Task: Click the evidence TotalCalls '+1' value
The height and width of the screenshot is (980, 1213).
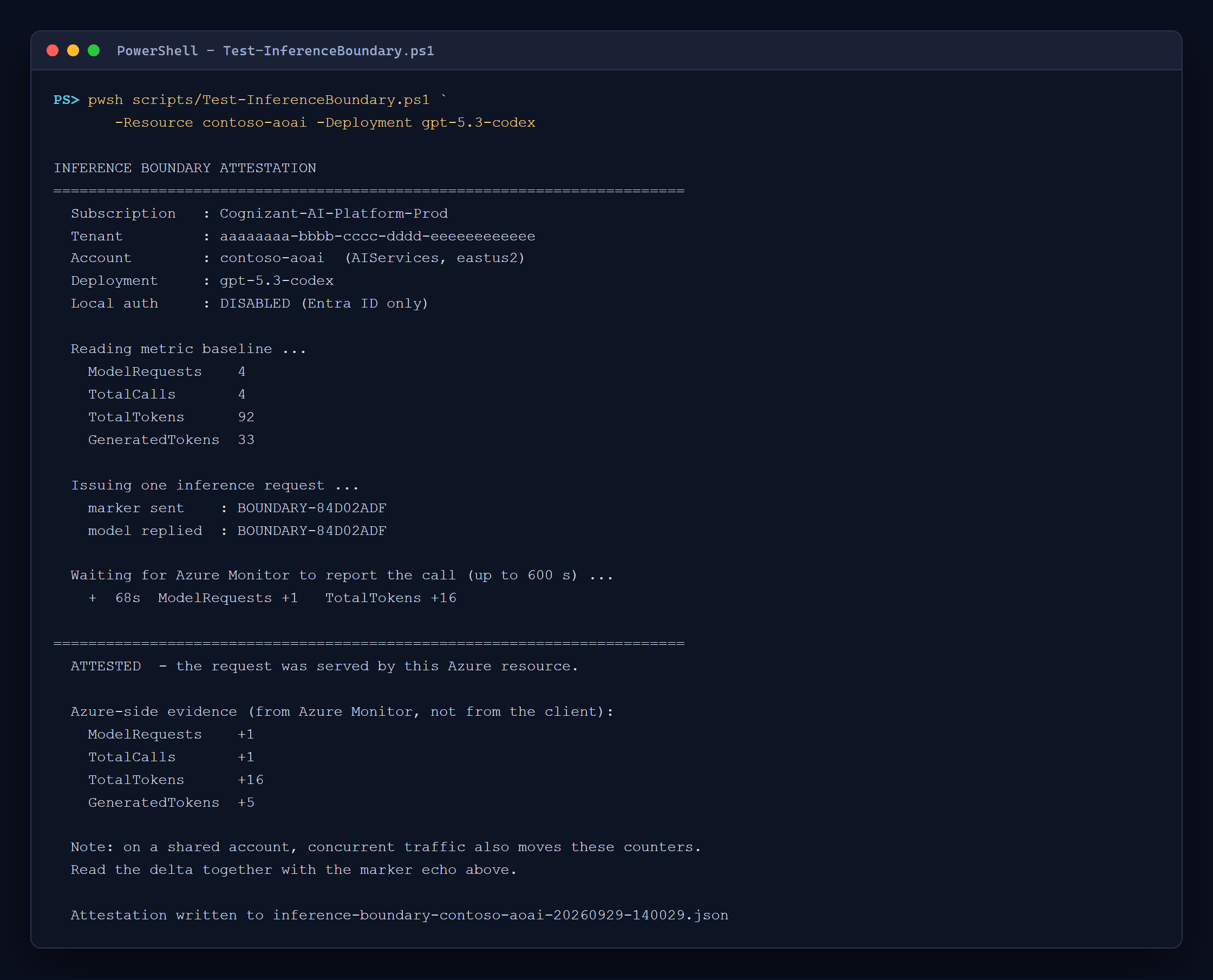Action: click(246, 757)
